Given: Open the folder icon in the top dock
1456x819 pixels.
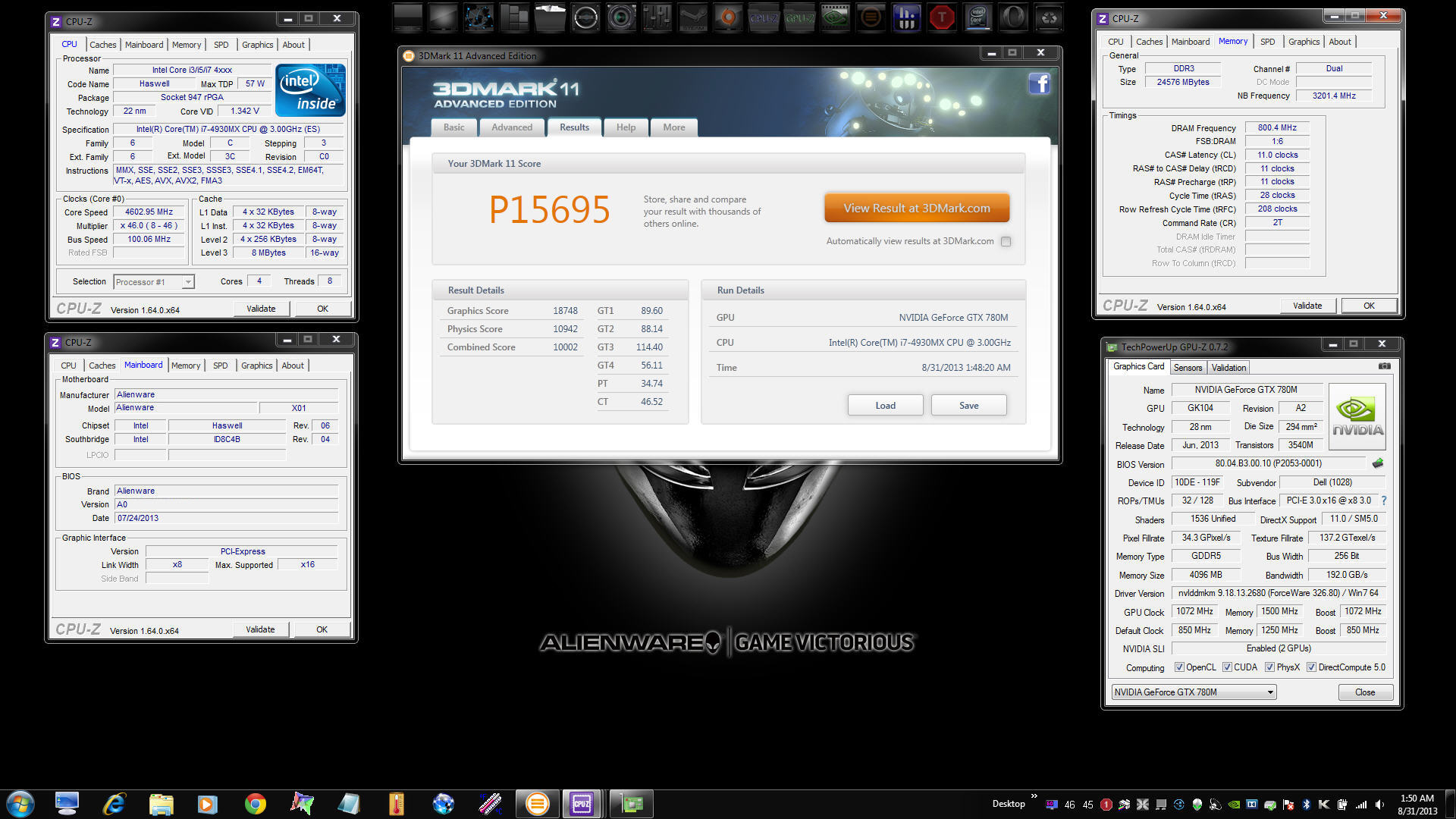Looking at the screenshot, I should click(551, 17).
